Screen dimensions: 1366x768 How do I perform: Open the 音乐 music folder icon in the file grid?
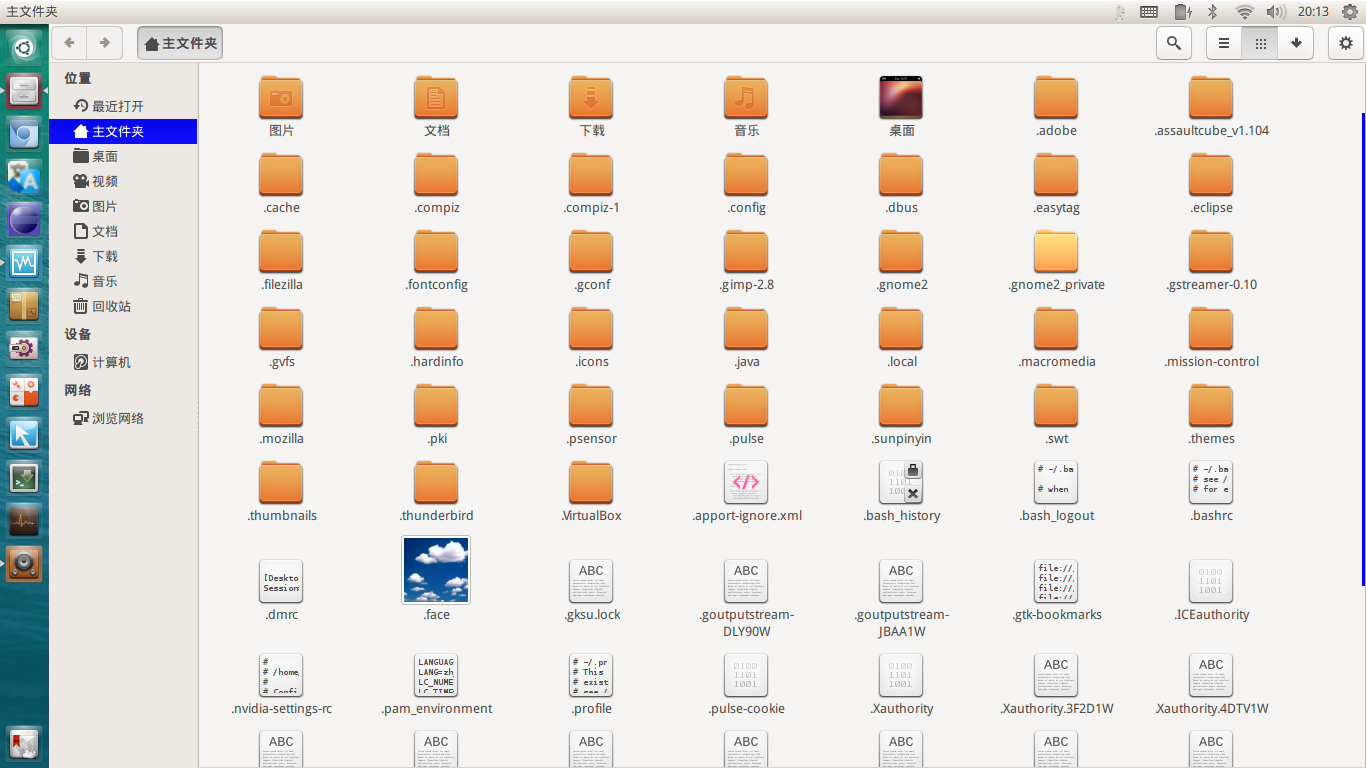tap(746, 98)
